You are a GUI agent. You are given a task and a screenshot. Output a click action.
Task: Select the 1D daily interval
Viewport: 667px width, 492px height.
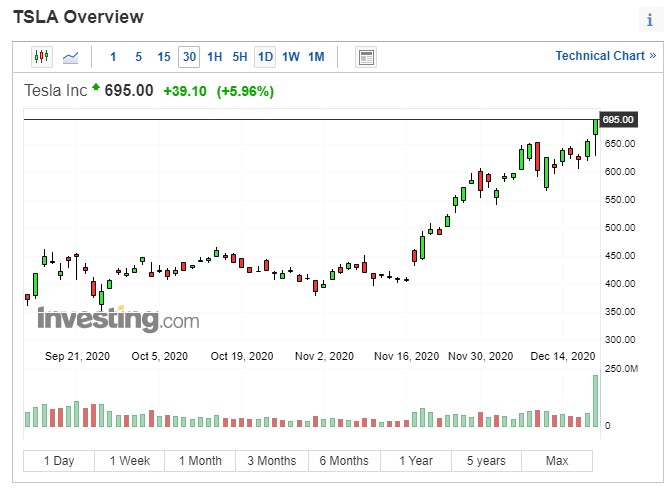[265, 57]
